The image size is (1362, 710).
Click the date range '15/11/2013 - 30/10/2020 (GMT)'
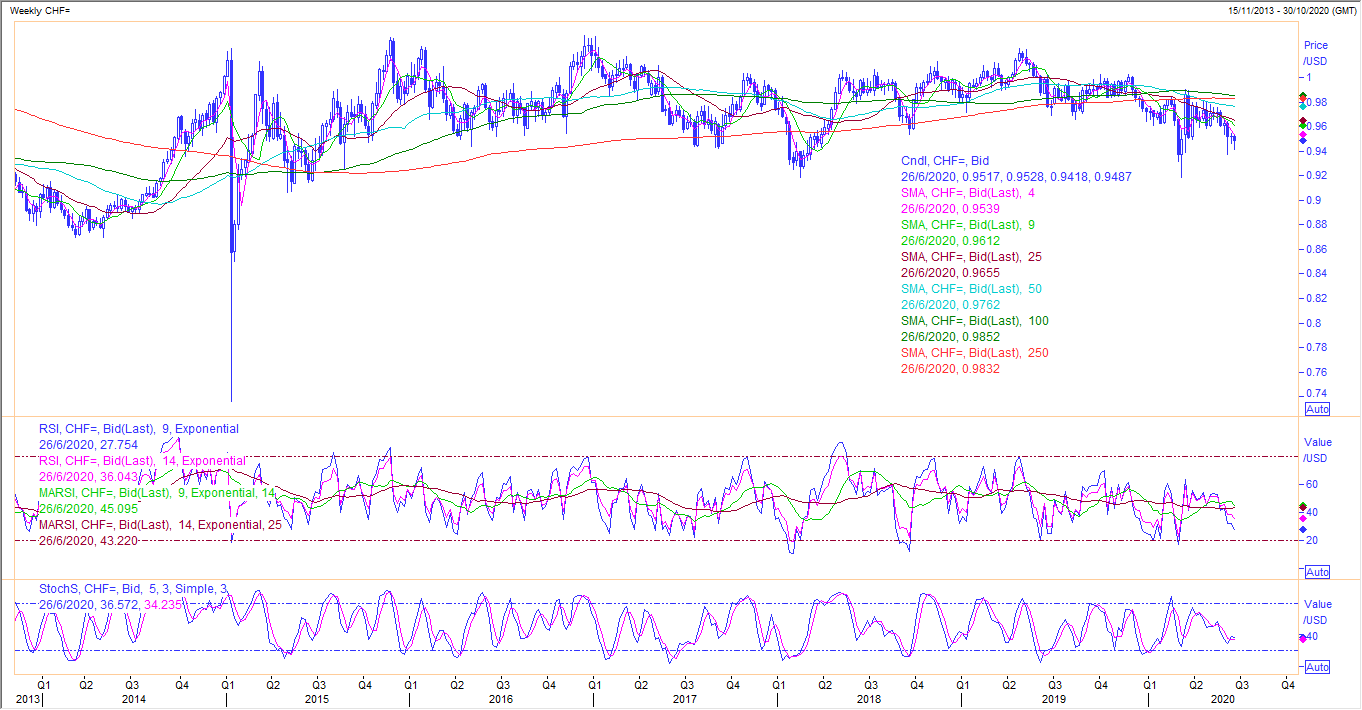(x=1292, y=9)
